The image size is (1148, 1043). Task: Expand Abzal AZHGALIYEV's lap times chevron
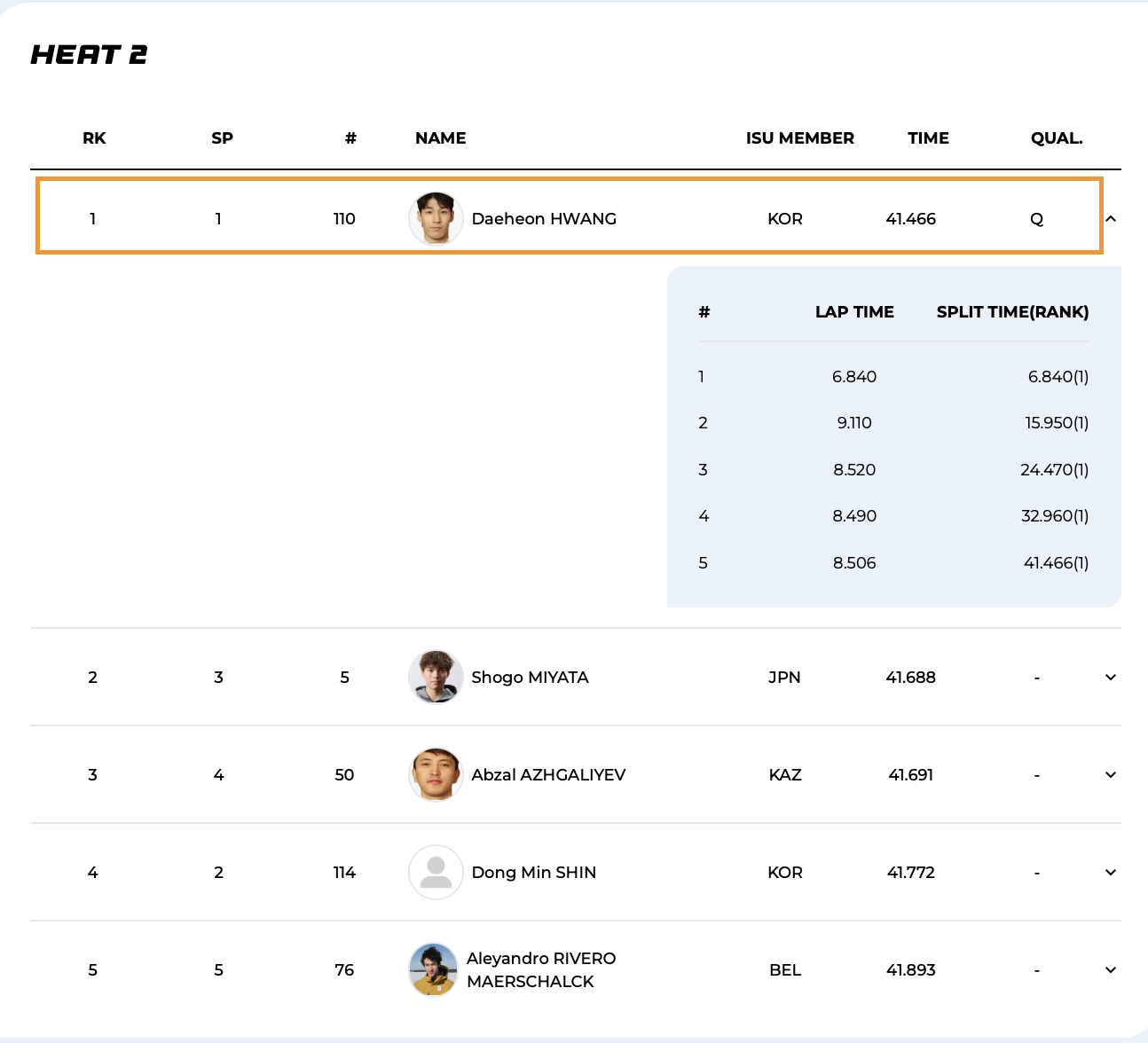tap(1111, 775)
